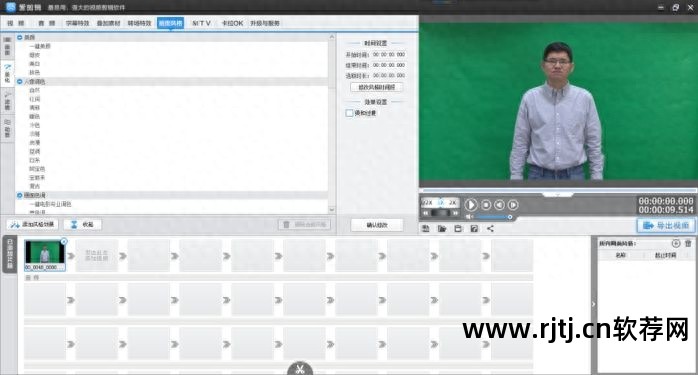Click the style list scroll-up arrow
Screen dimensions: 698x375
(332, 37)
